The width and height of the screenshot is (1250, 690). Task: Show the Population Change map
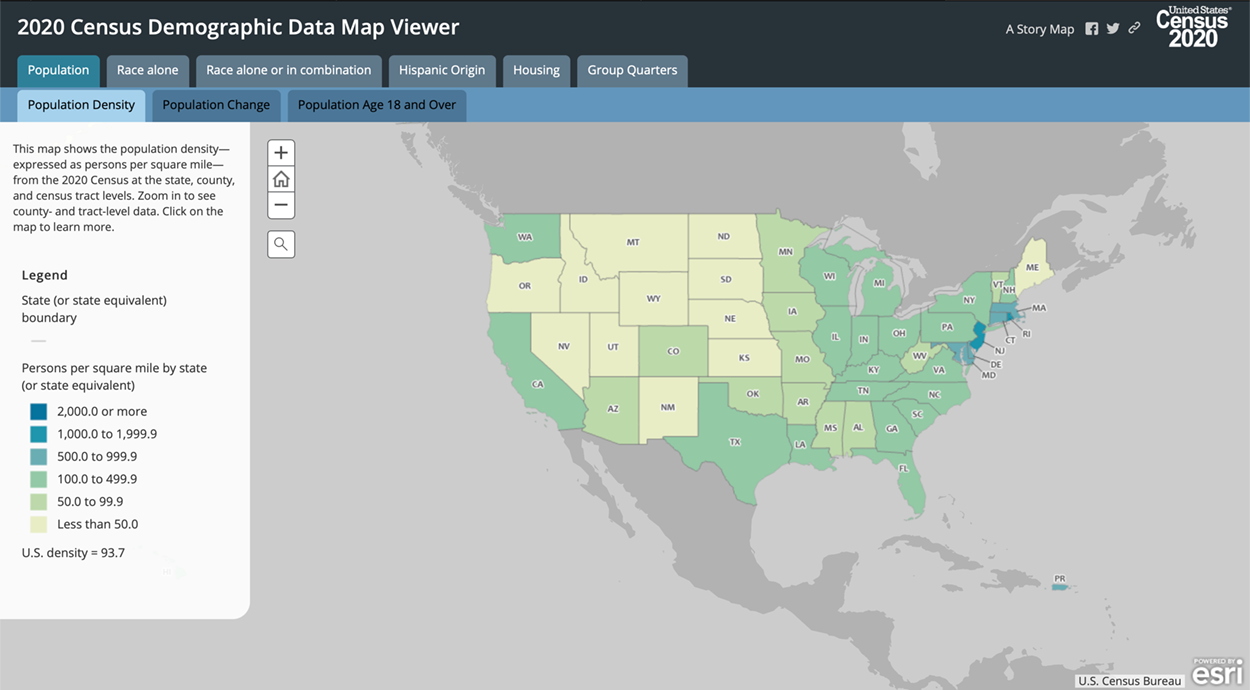216,105
